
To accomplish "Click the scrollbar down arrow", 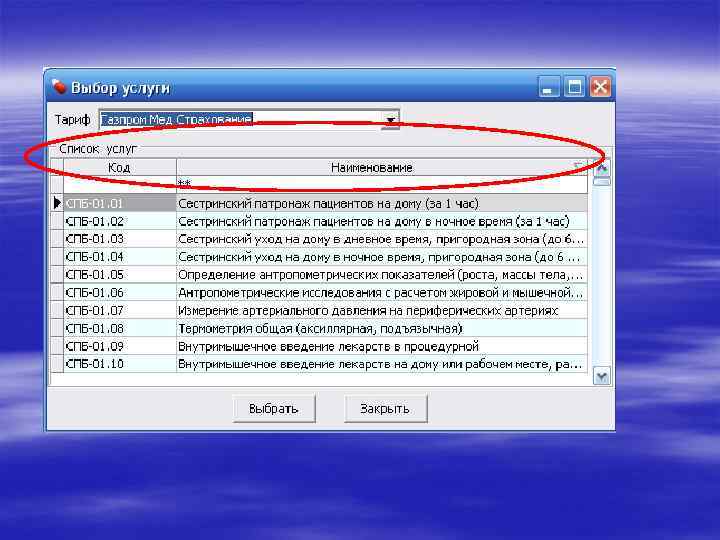I will (x=602, y=377).
